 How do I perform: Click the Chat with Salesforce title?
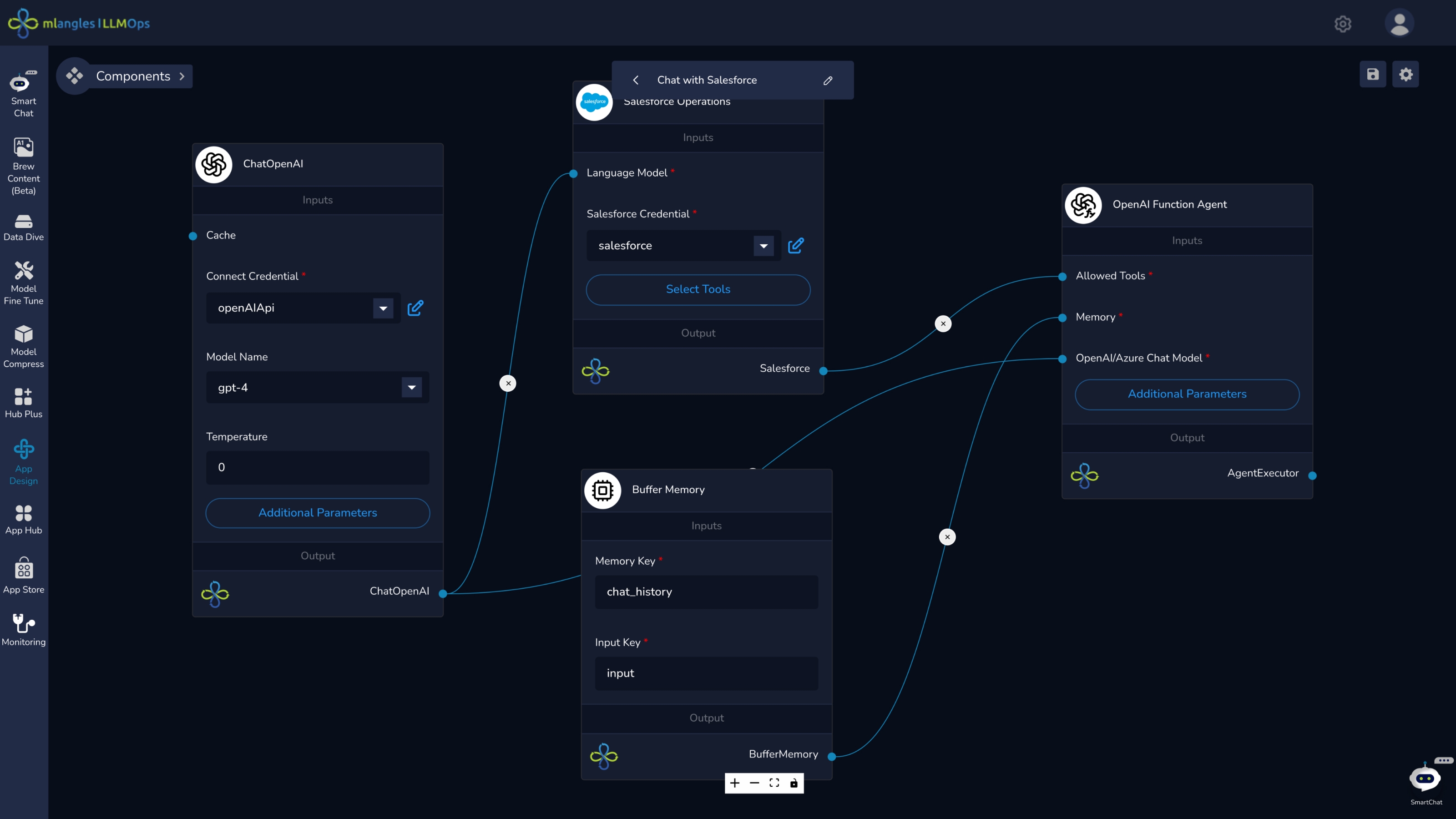pyautogui.click(x=707, y=80)
